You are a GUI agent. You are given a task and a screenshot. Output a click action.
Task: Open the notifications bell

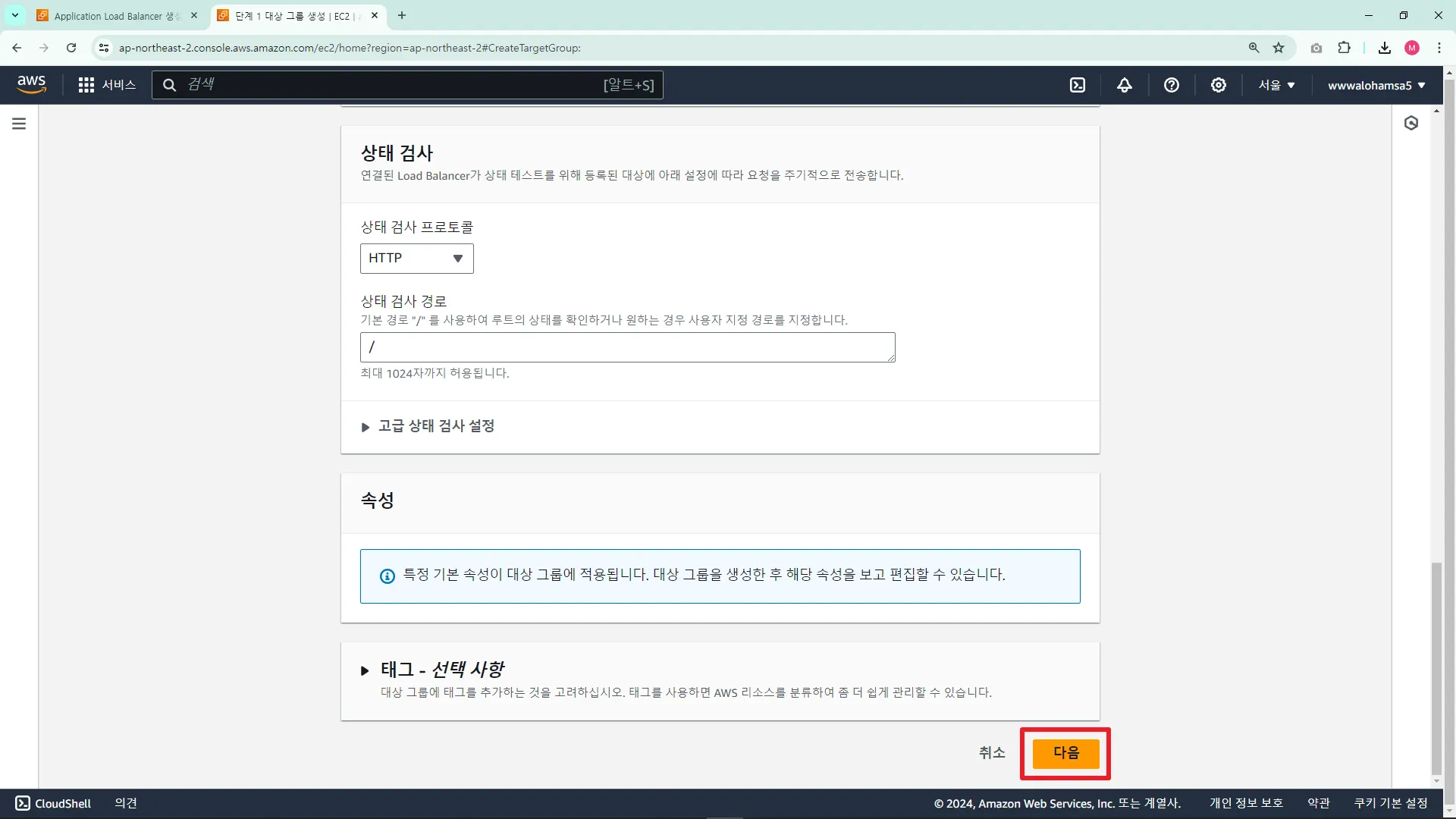click(1125, 85)
